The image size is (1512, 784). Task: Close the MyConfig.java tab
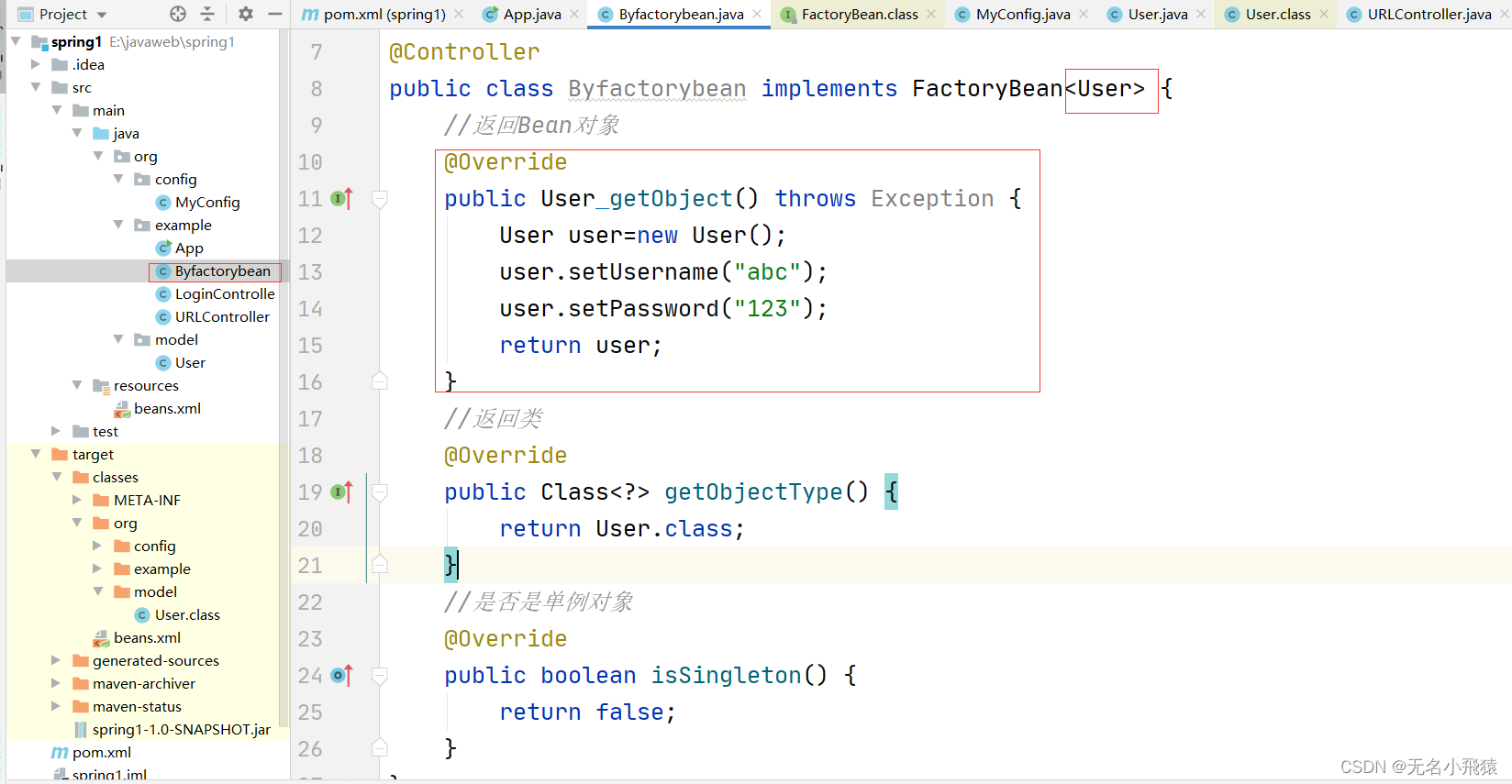point(1084,14)
